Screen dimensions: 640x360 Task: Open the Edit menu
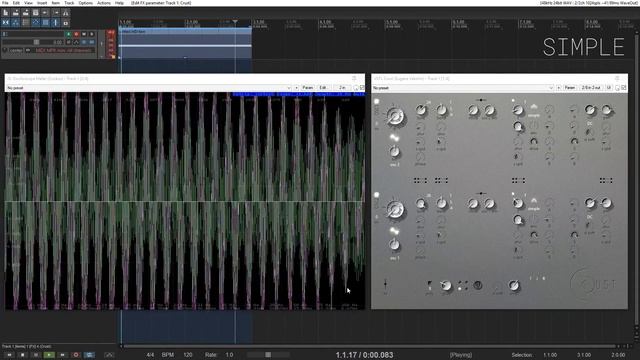point(16,3)
